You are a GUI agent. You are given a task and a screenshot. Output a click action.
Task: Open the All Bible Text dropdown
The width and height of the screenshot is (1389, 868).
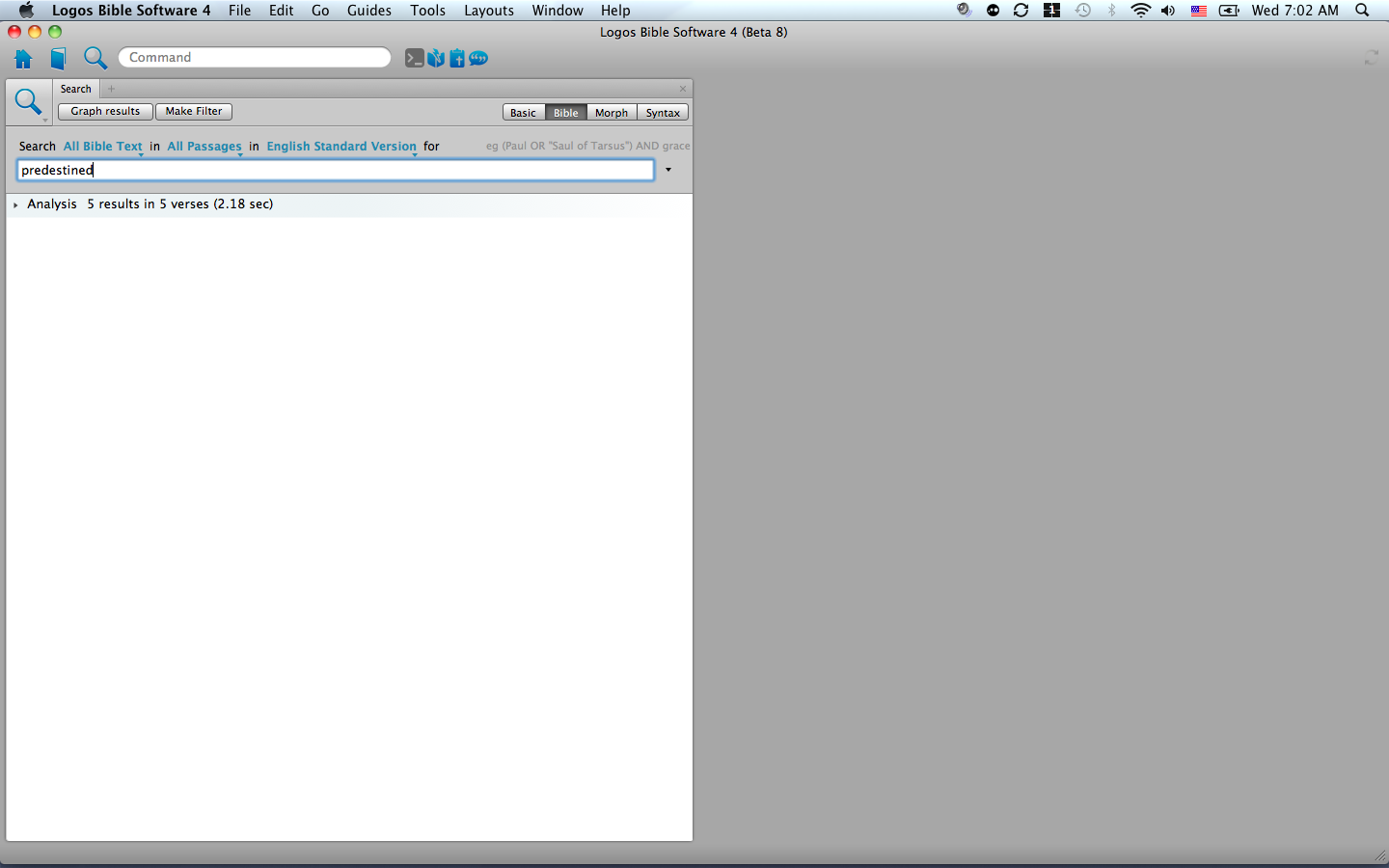click(103, 147)
